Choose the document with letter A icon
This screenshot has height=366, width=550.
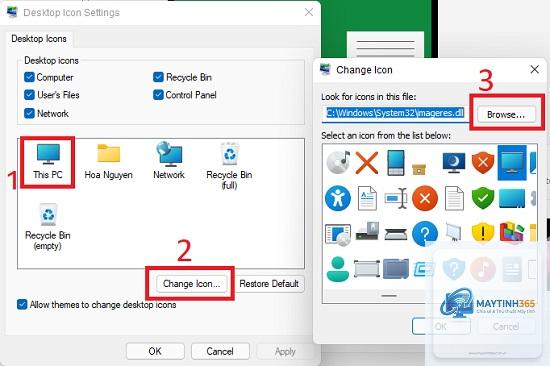click(367, 199)
